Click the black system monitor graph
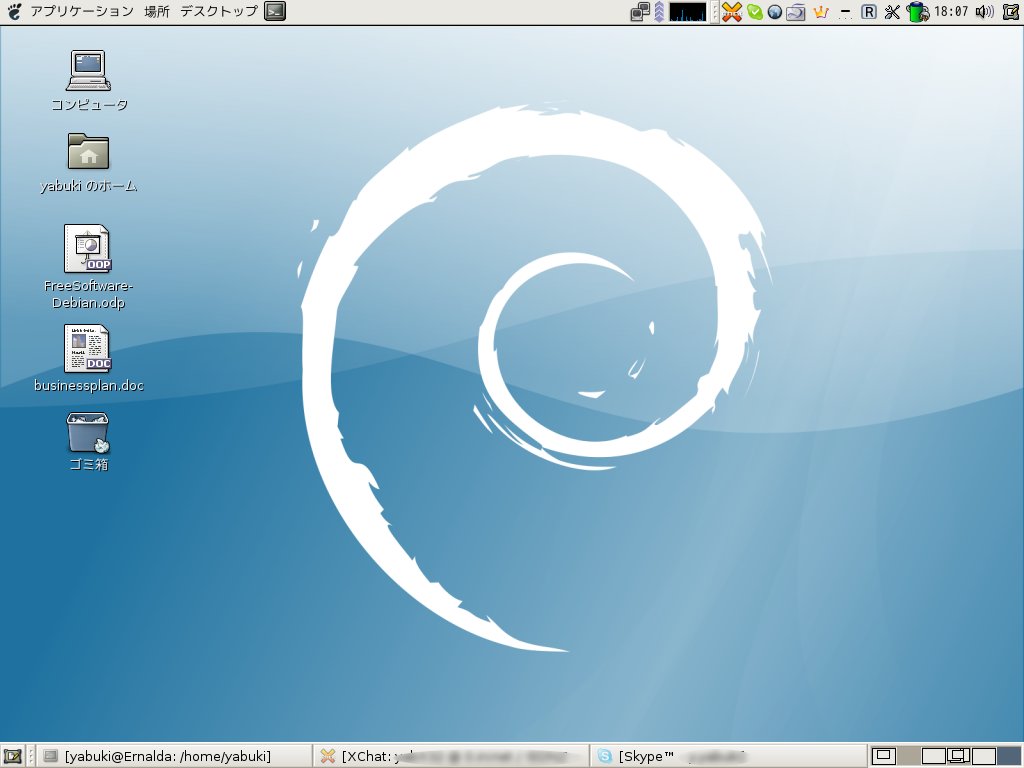The image size is (1024, 768). tap(688, 12)
